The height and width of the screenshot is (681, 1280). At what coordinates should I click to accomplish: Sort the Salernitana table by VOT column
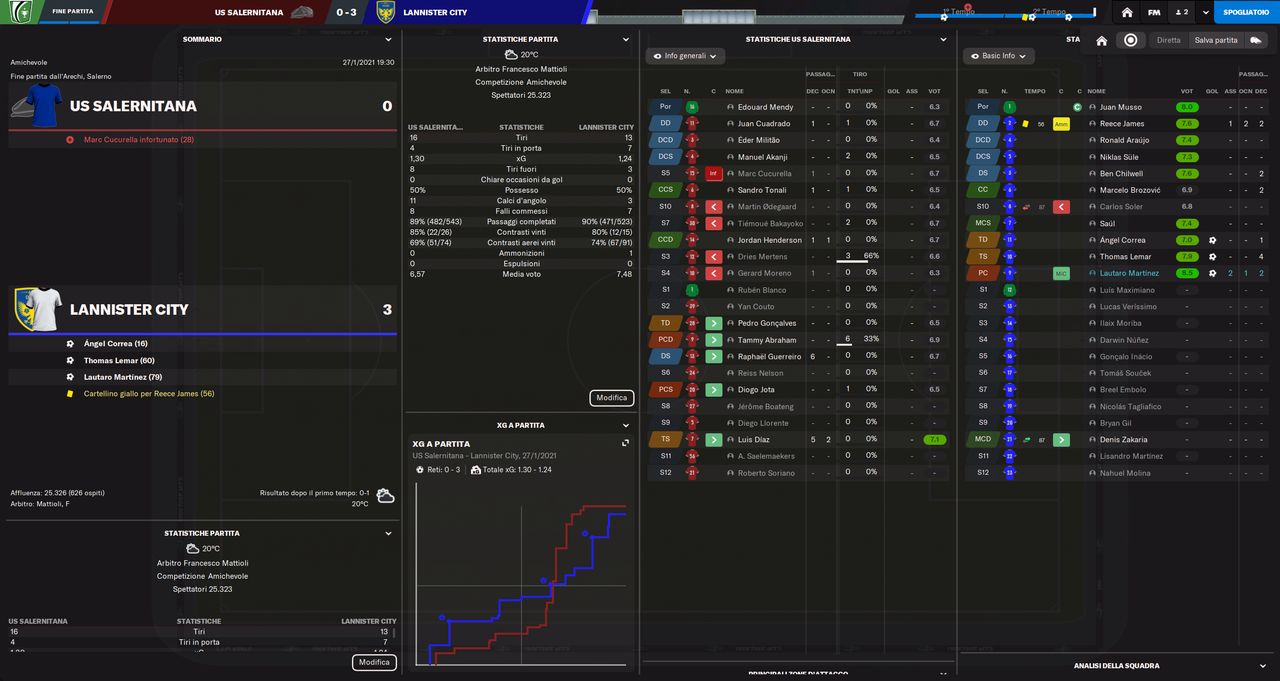point(934,91)
